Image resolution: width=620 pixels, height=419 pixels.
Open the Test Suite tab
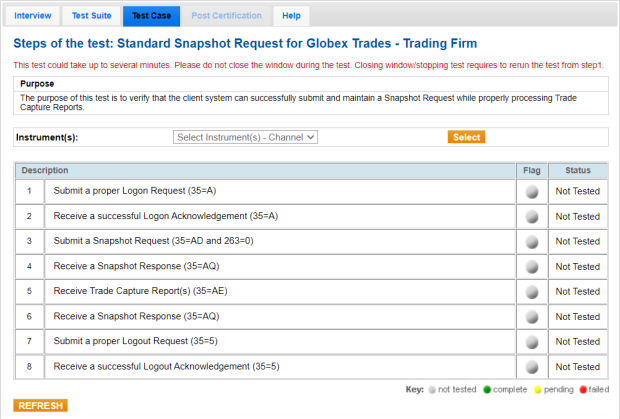[x=91, y=16]
